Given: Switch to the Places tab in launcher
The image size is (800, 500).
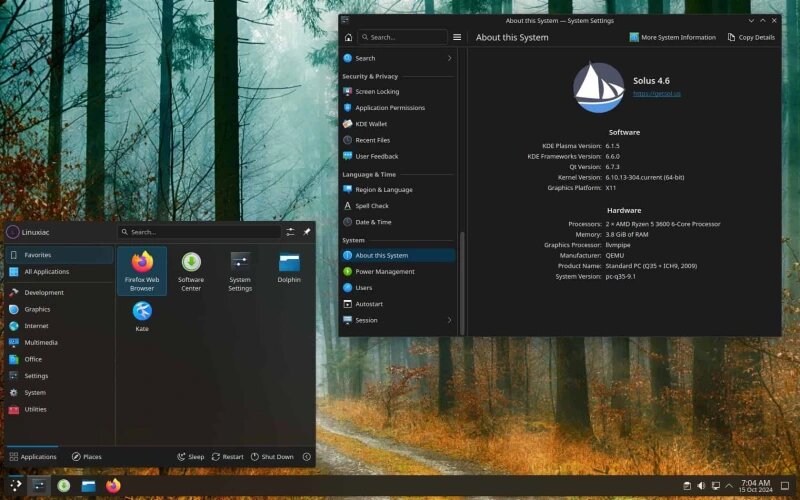Looking at the screenshot, I should pyautogui.click(x=86, y=457).
